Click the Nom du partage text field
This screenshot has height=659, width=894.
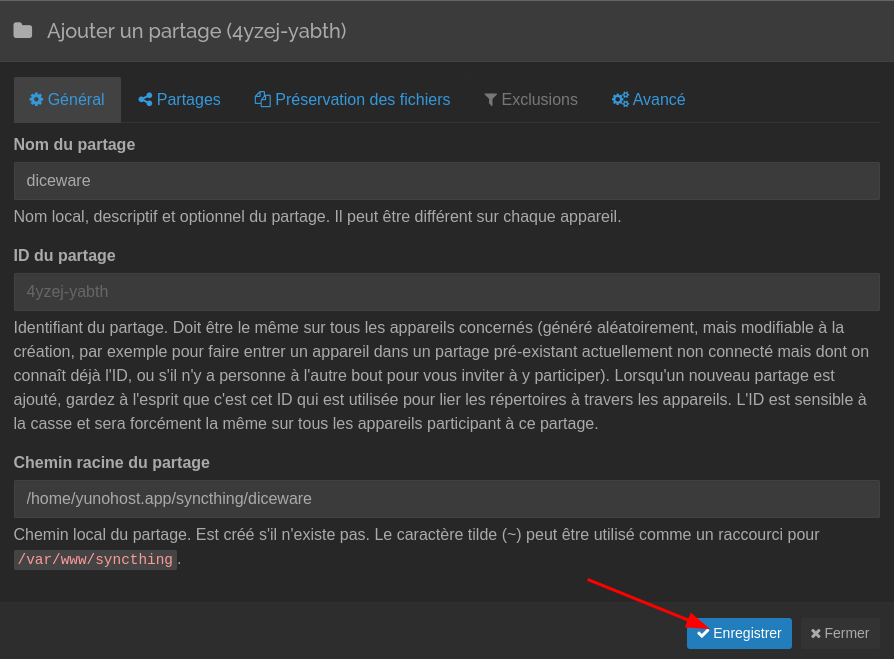(x=447, y=180)
